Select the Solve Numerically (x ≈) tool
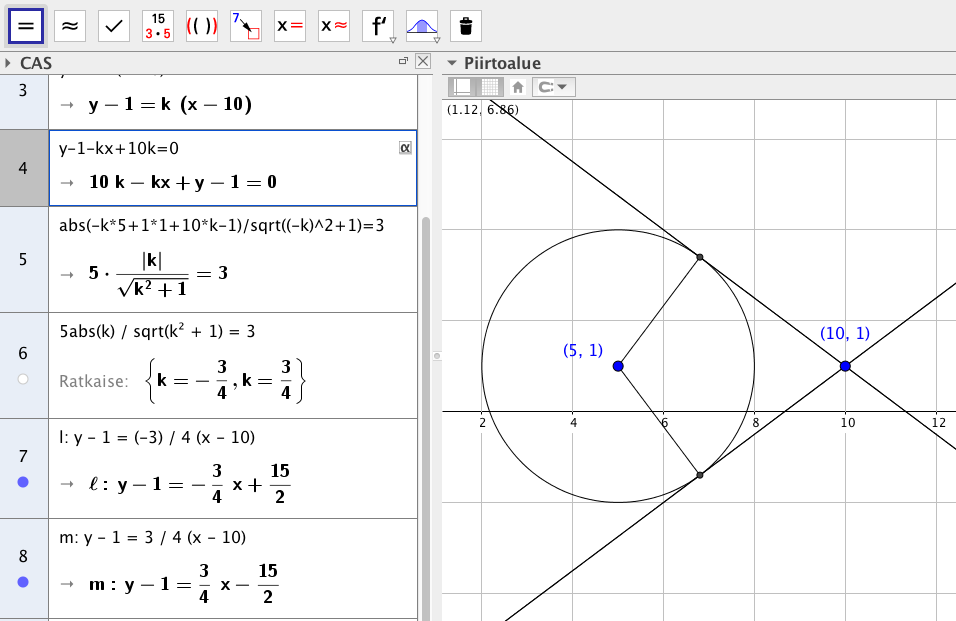956x621 pixels. pyautogui.click(x=334, y=26)
